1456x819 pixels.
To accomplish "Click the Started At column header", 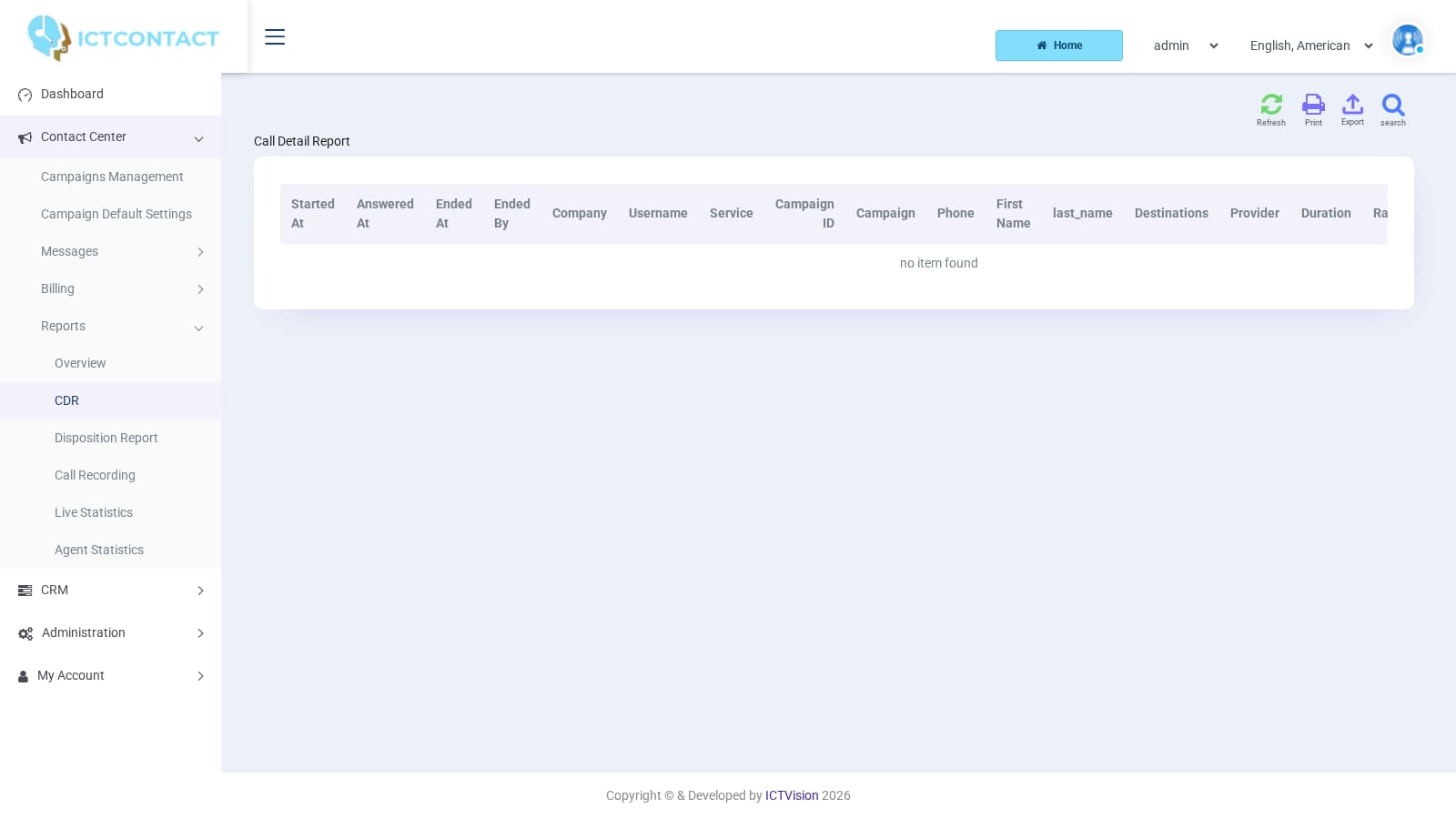I will click(313, 214).
